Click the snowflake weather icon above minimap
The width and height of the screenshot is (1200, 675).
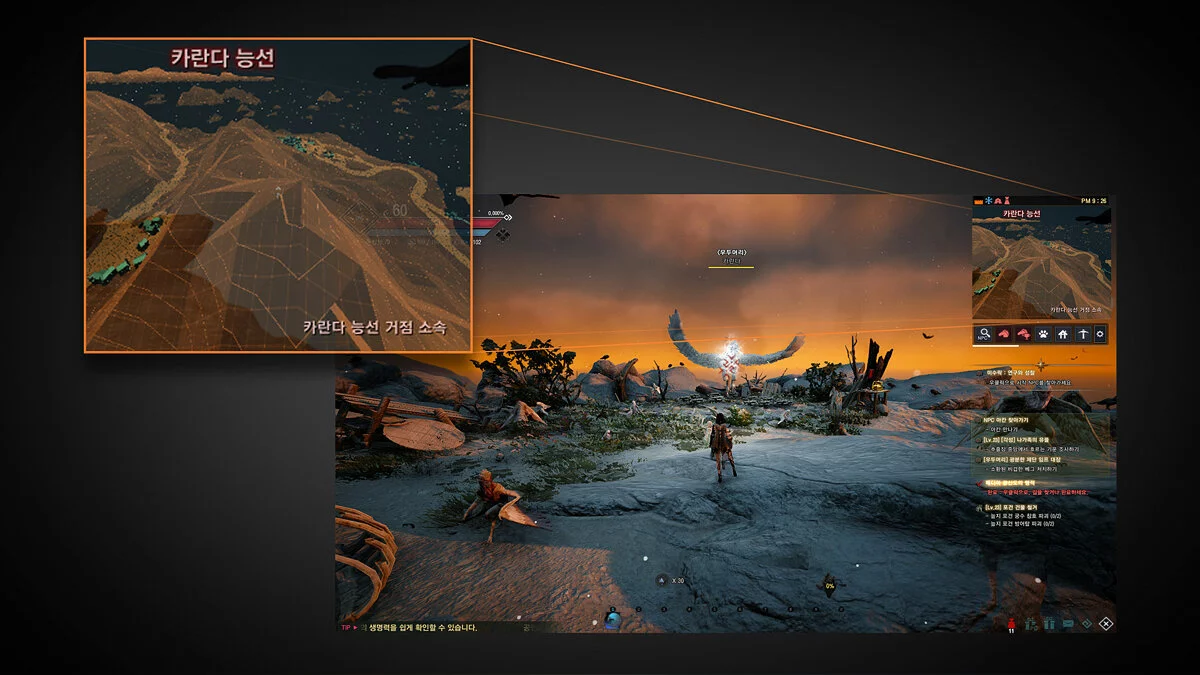[988, 201]
